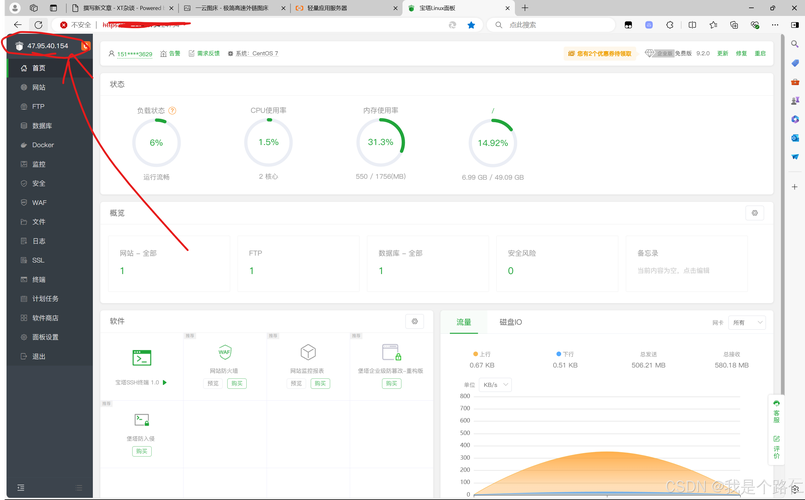Switch to the 磁盘IO tab

click(511, 322)
